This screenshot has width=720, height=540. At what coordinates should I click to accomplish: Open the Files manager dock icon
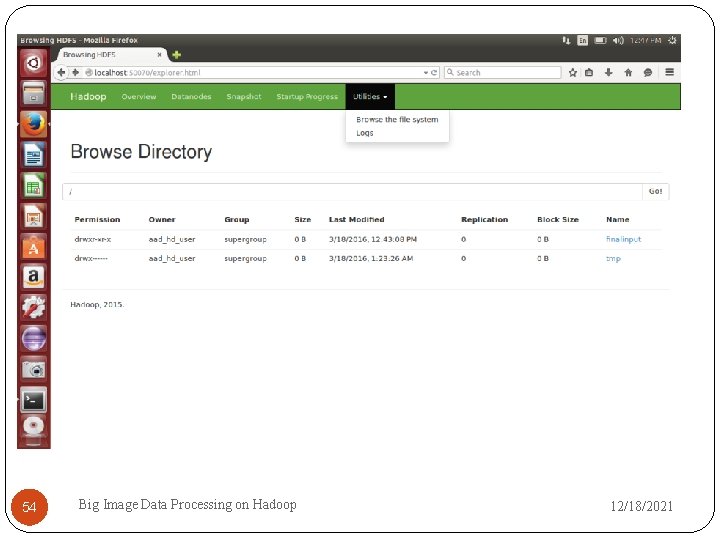pyautogui.click(x=34, y=93)
